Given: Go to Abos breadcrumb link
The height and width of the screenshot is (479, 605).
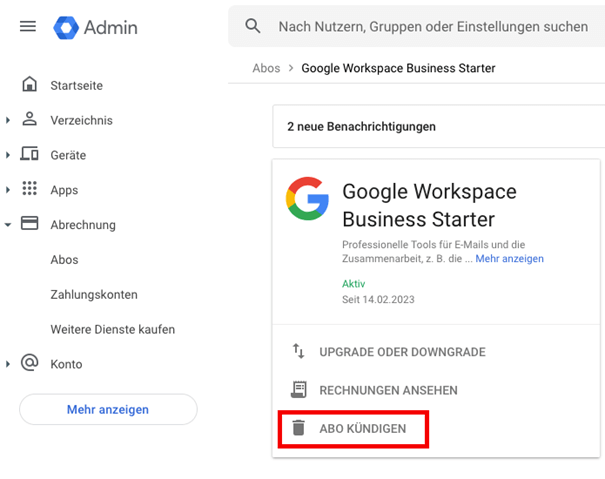Looking at the screenshot, I should 266,68.
